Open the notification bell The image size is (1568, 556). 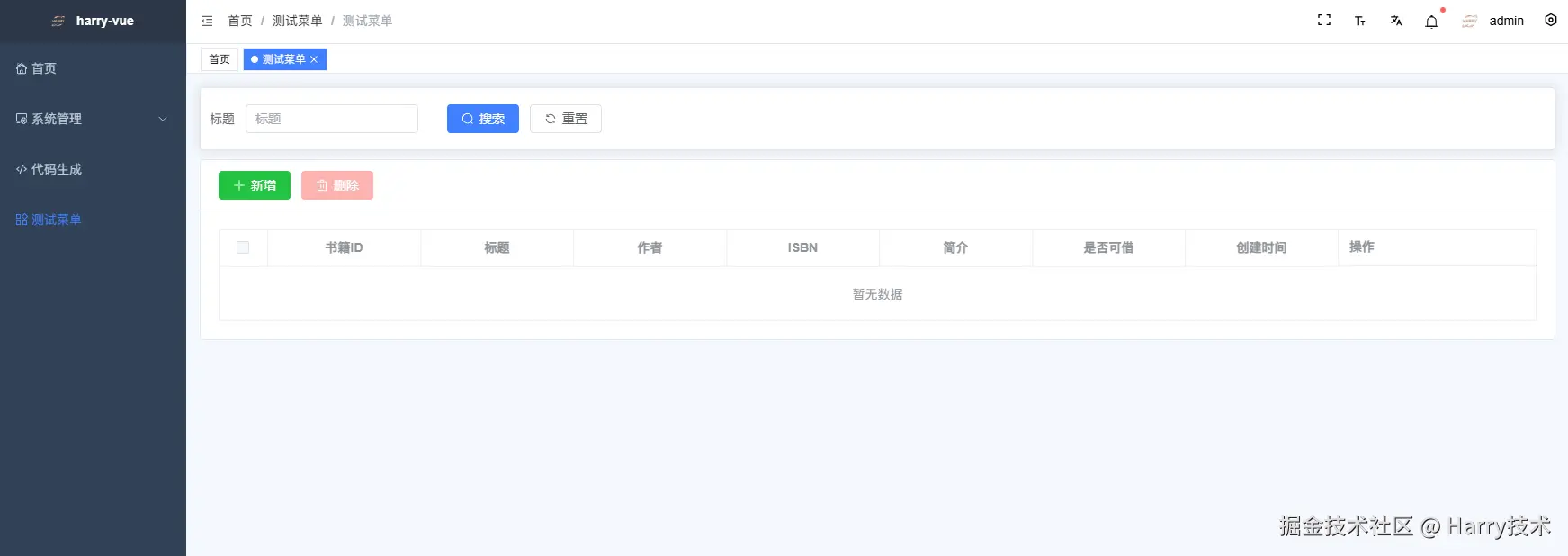[1432, 22]
